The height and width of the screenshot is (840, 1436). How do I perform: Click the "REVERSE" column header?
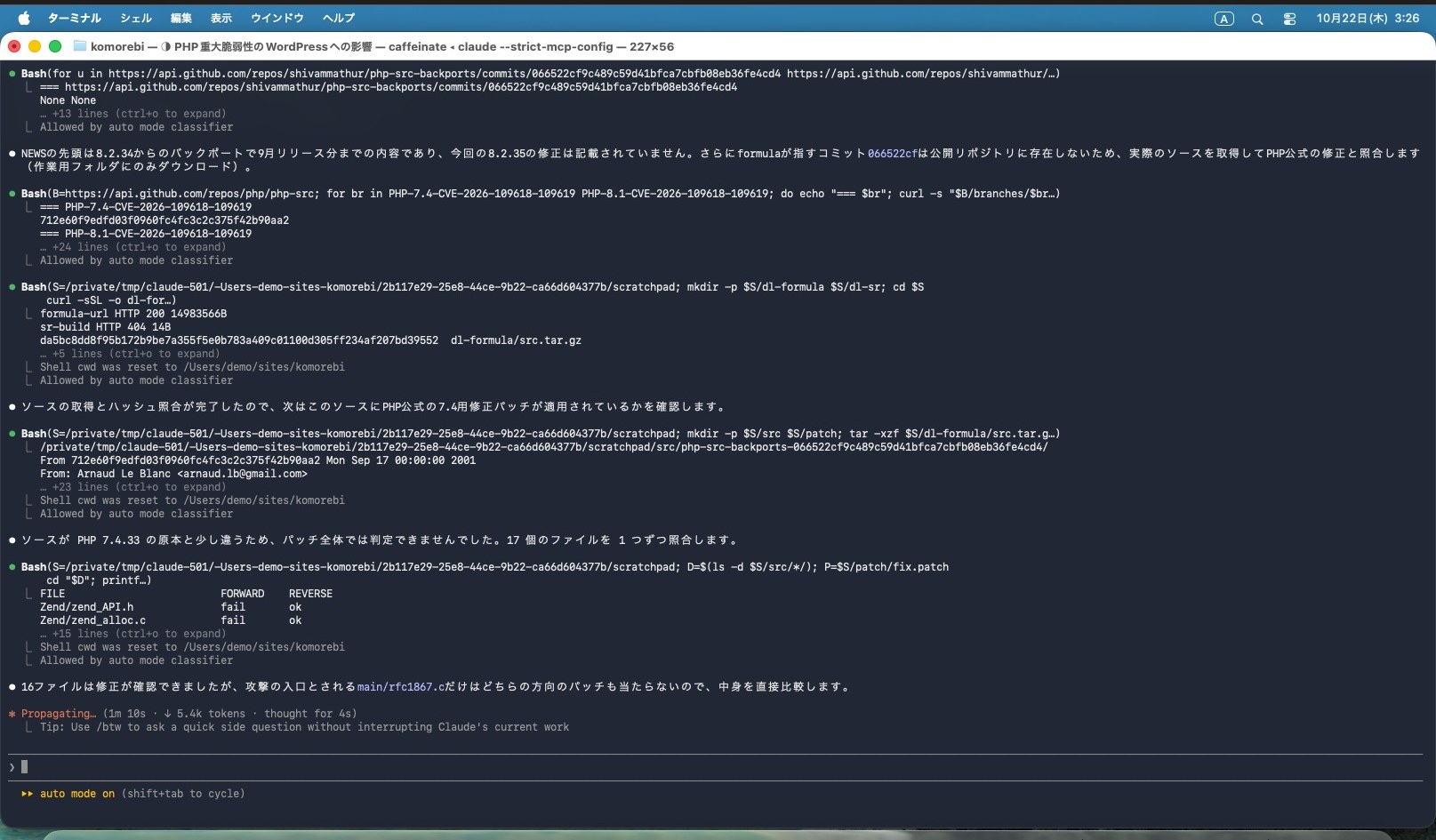pyautogui.click(x=310, y=594)
